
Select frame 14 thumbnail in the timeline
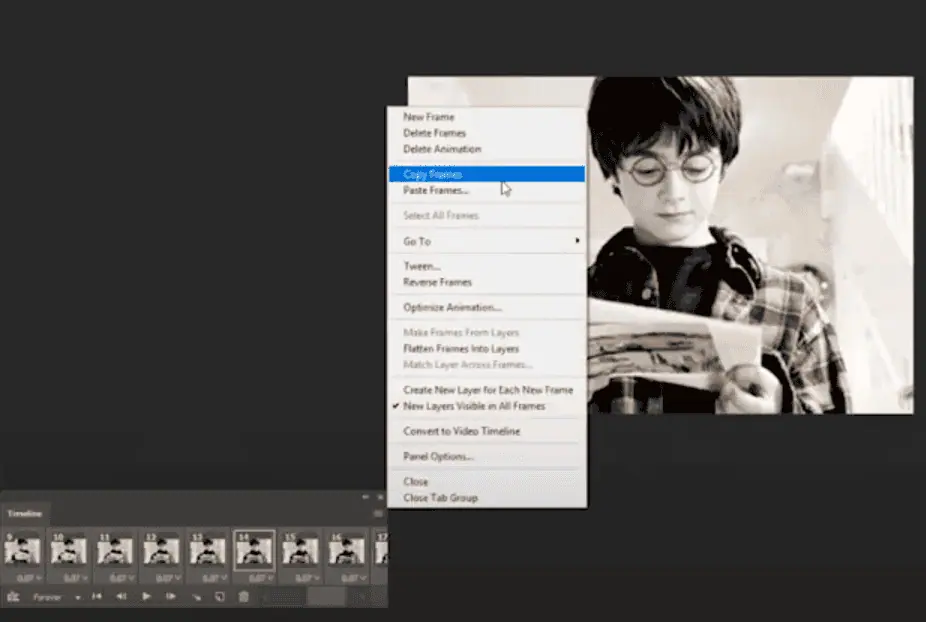pyautogui.click(x=254, y=551)
